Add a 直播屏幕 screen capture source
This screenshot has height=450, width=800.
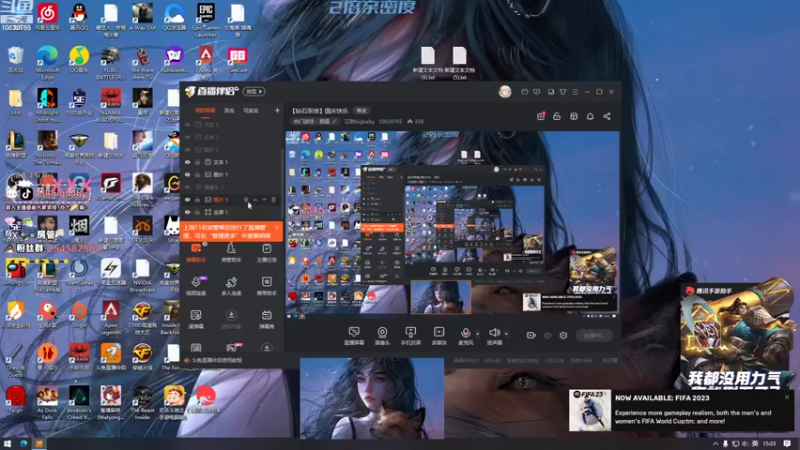point(354,336)
